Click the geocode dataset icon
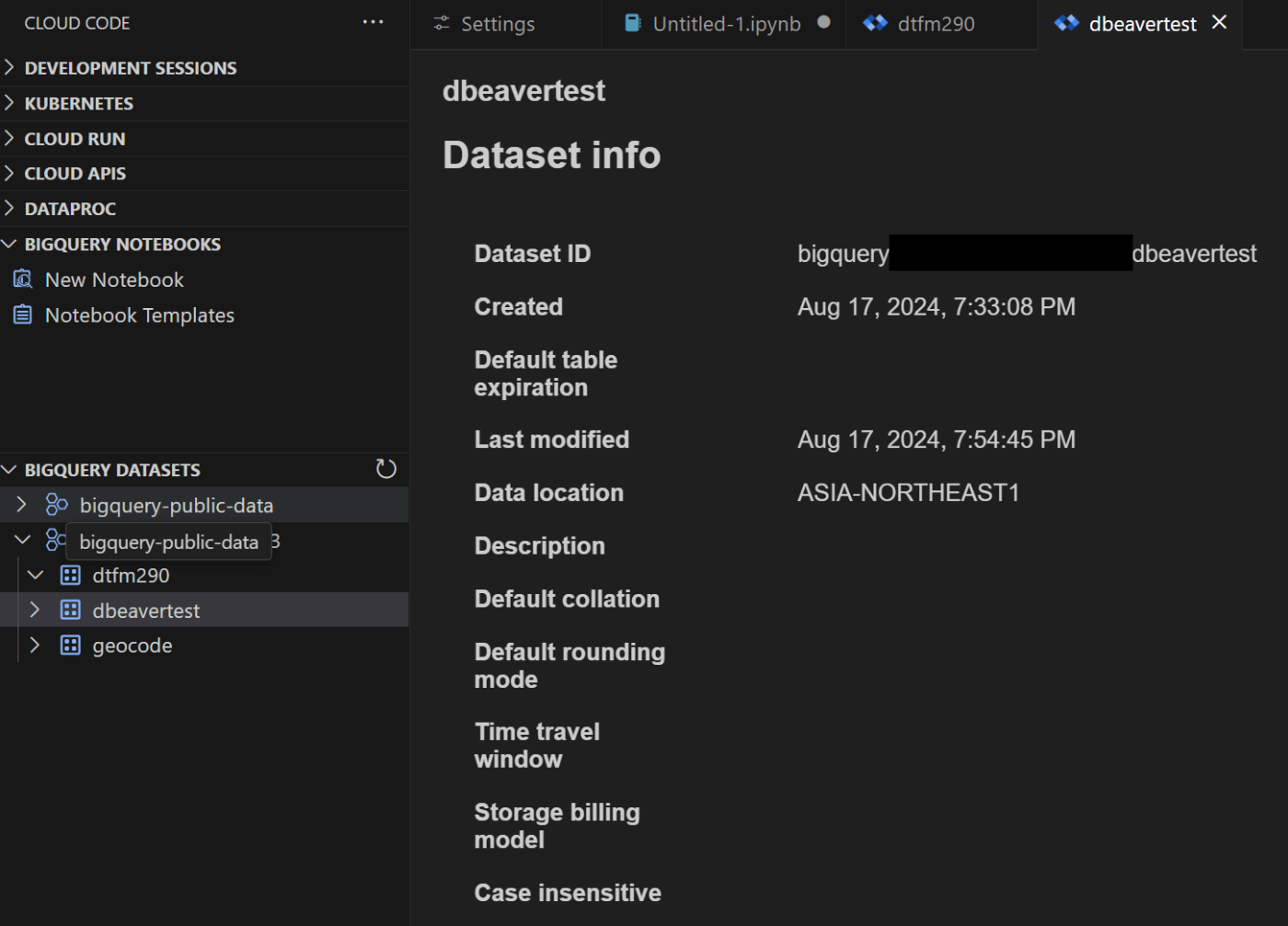 click(x=70, y=646)
